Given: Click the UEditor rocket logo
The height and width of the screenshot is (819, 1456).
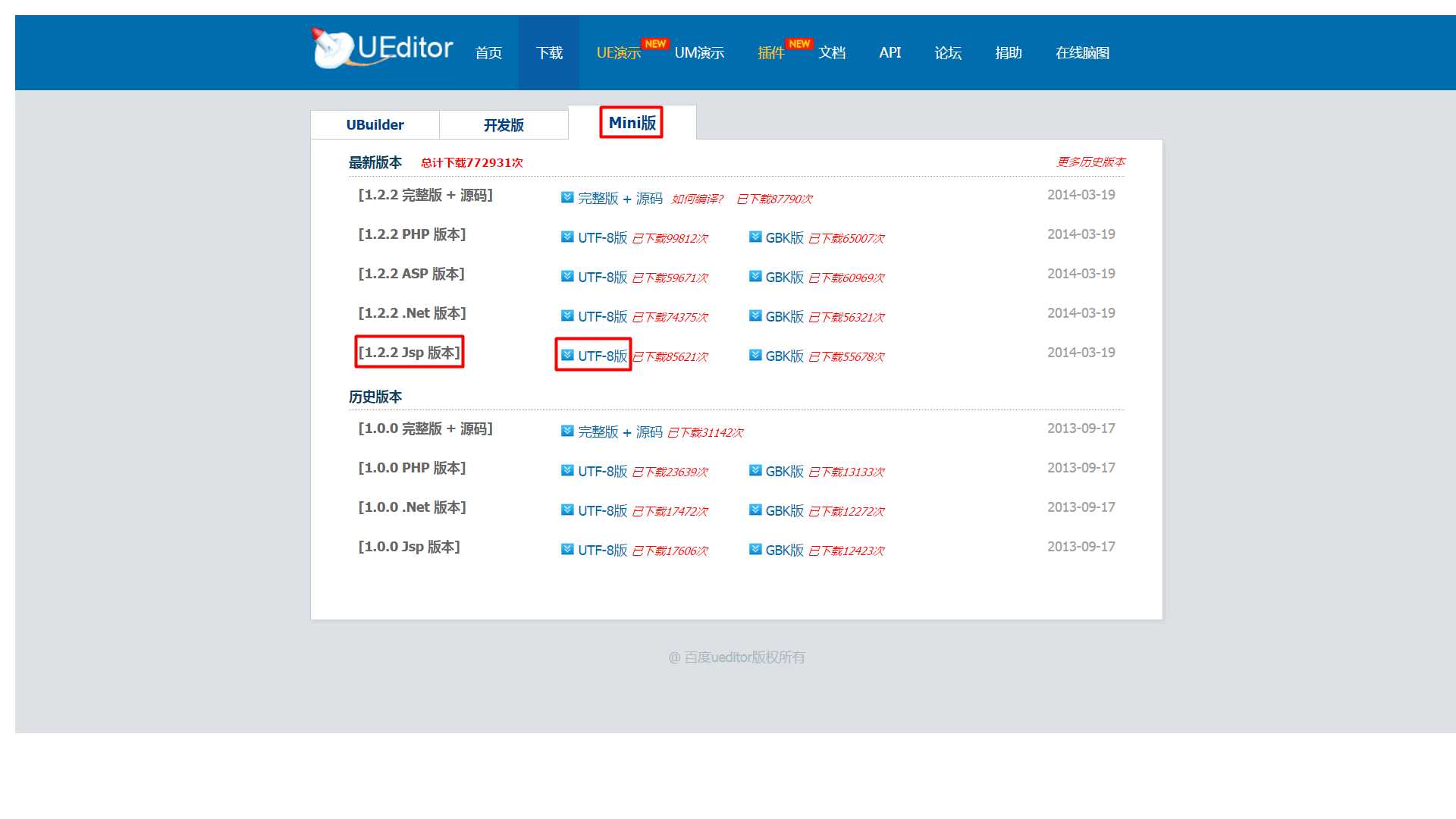Looking at the screenshot, I should point(382,49).
